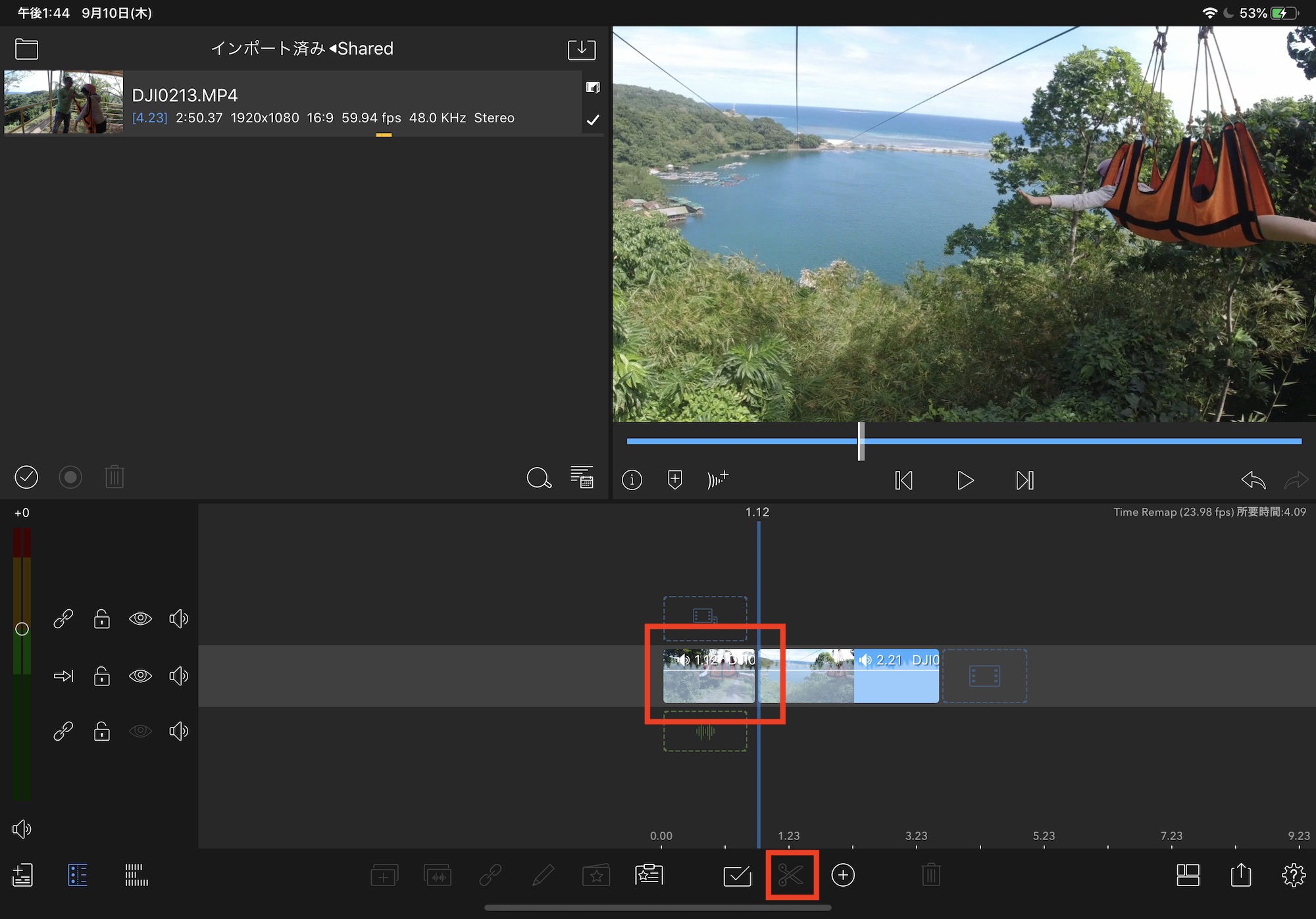The height and width of the screenshot is (919, 1316).
Task: Open the search magnifier in library
Action: click(538, 478)
